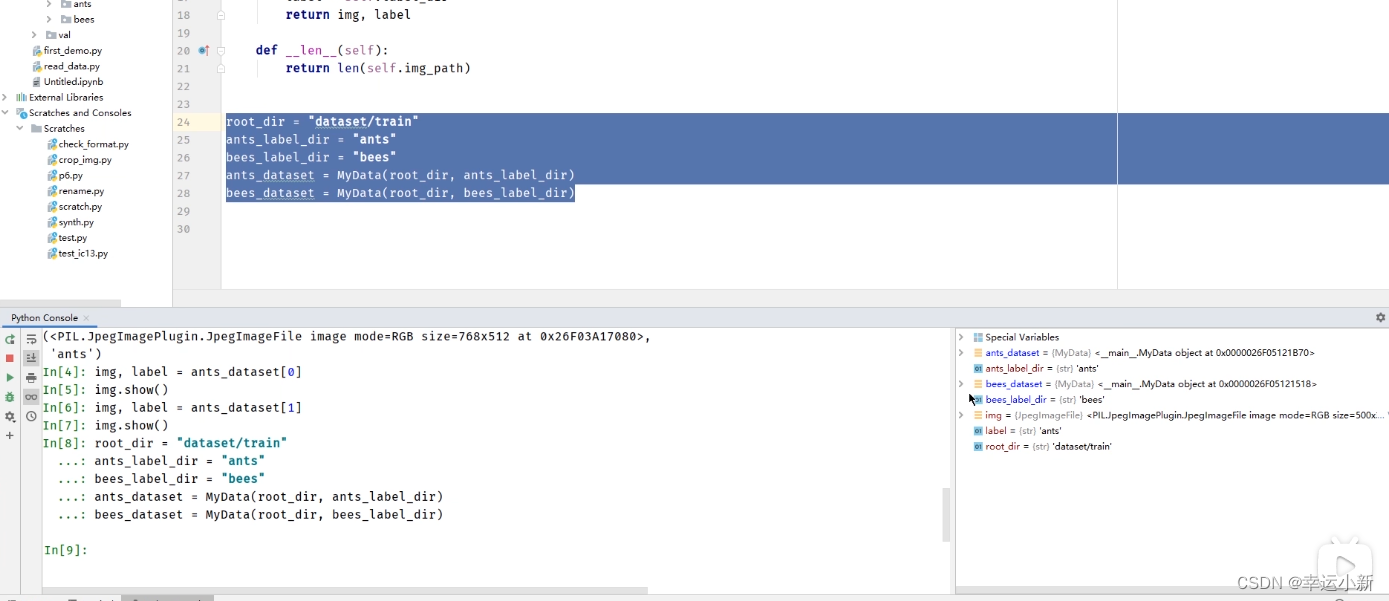Toggle show variables glasses icon
The height and width of the screenshot is (601, 1389).
click(x=31, y=397)
